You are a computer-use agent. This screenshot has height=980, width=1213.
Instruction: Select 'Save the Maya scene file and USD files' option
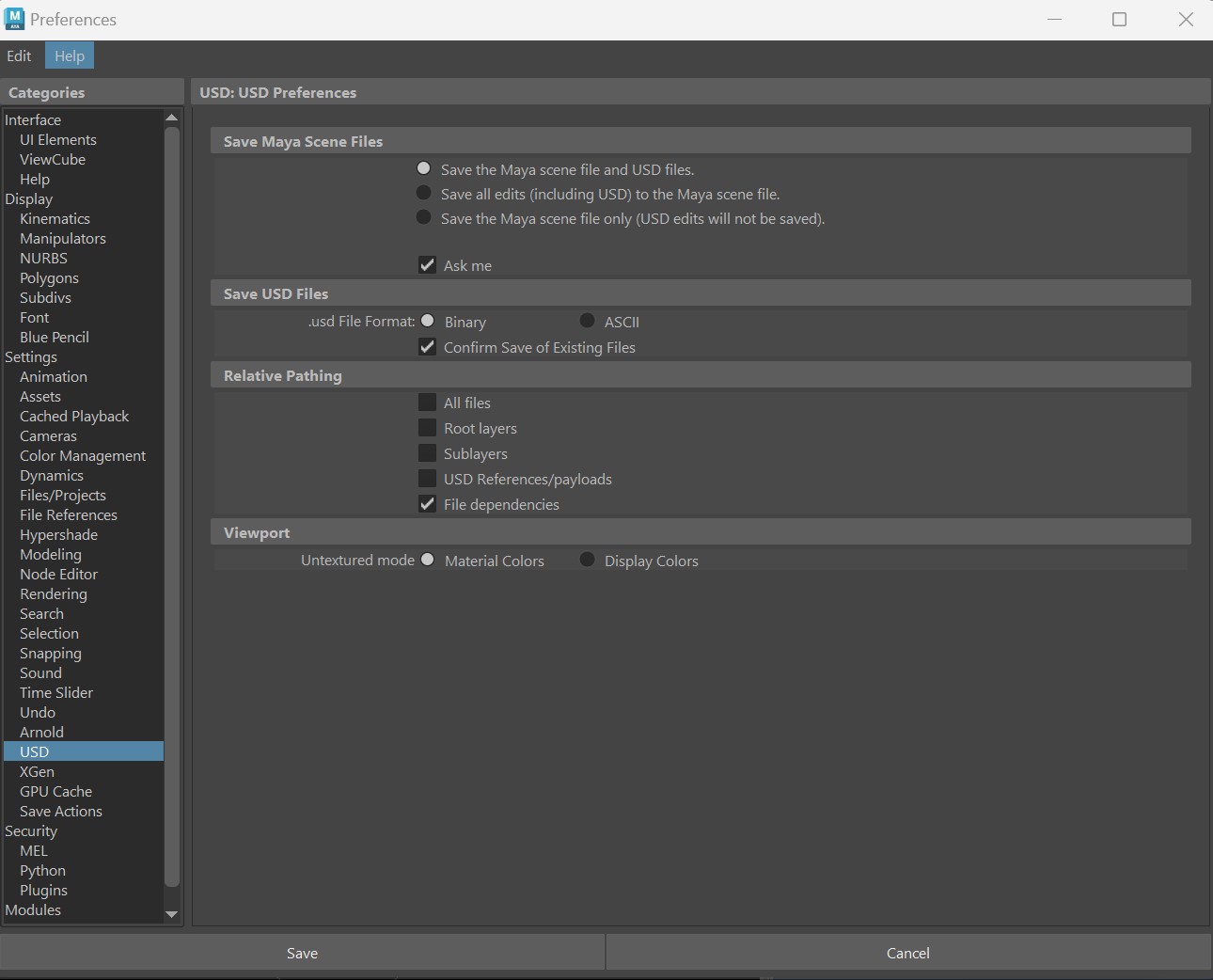[x=424, y=168]
